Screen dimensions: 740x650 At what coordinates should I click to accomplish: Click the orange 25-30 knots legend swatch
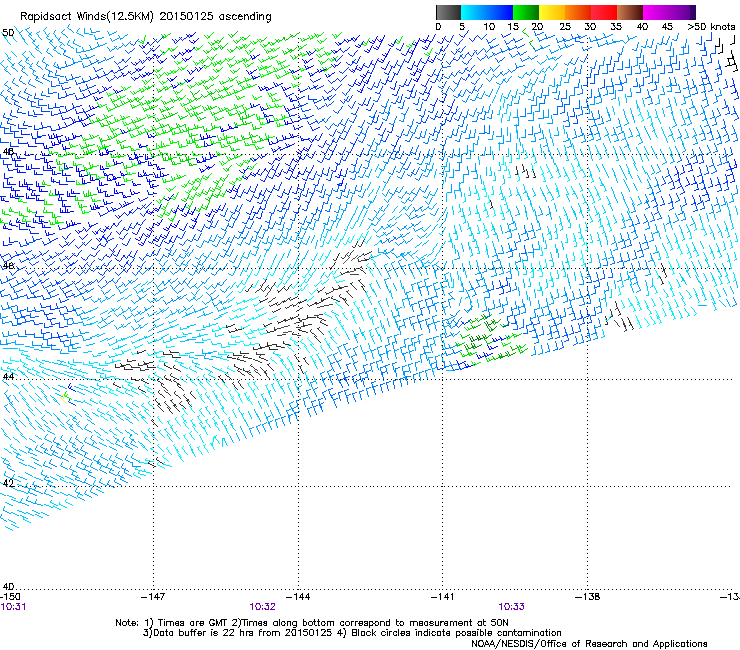click(x=578, y=12)
